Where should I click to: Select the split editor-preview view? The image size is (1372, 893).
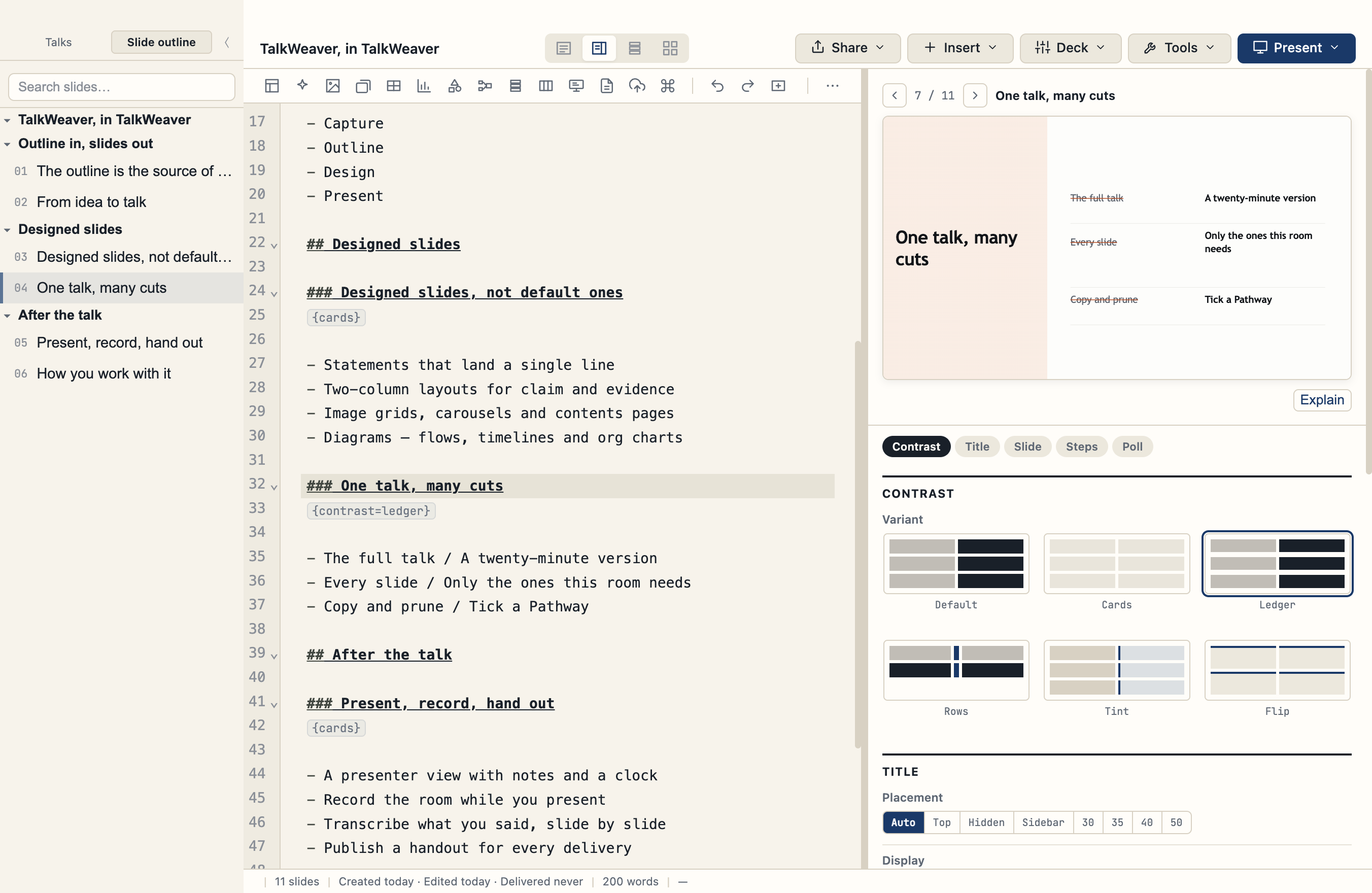click(599, 48)
